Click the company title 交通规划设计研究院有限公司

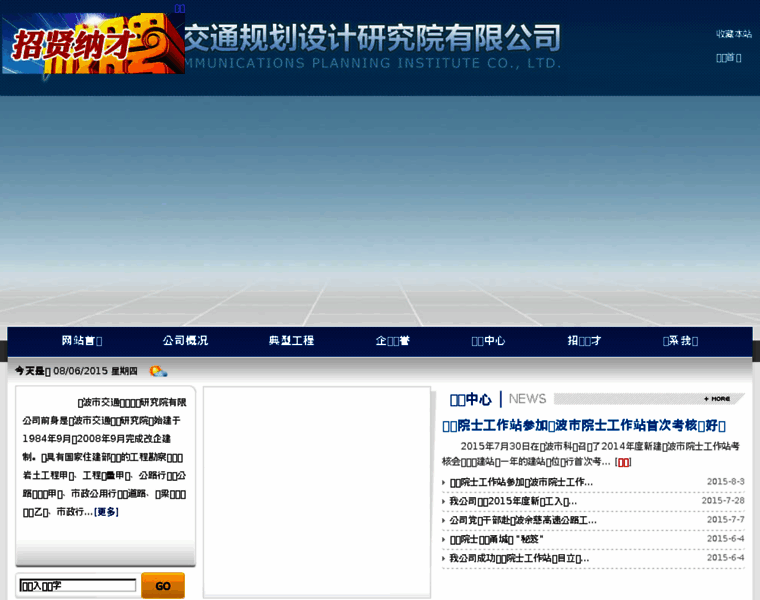pos(372,38)
